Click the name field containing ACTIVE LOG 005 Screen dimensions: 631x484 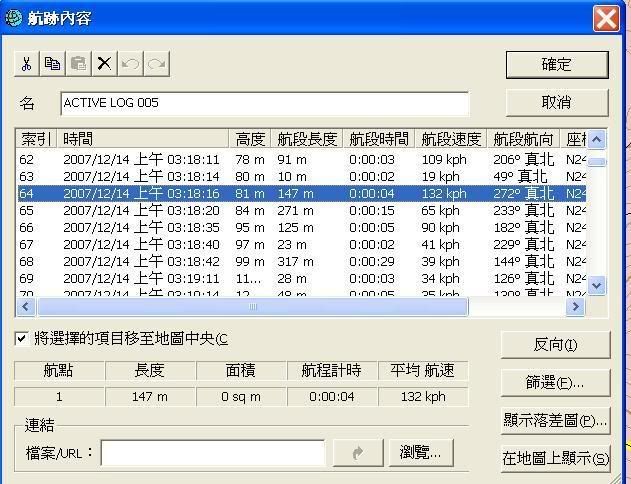pyautogui.click(x=264, y=104)
